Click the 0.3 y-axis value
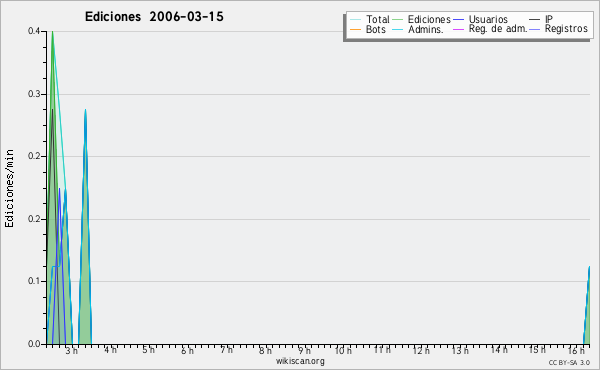600x370 pixels. [x=34, y=94]
